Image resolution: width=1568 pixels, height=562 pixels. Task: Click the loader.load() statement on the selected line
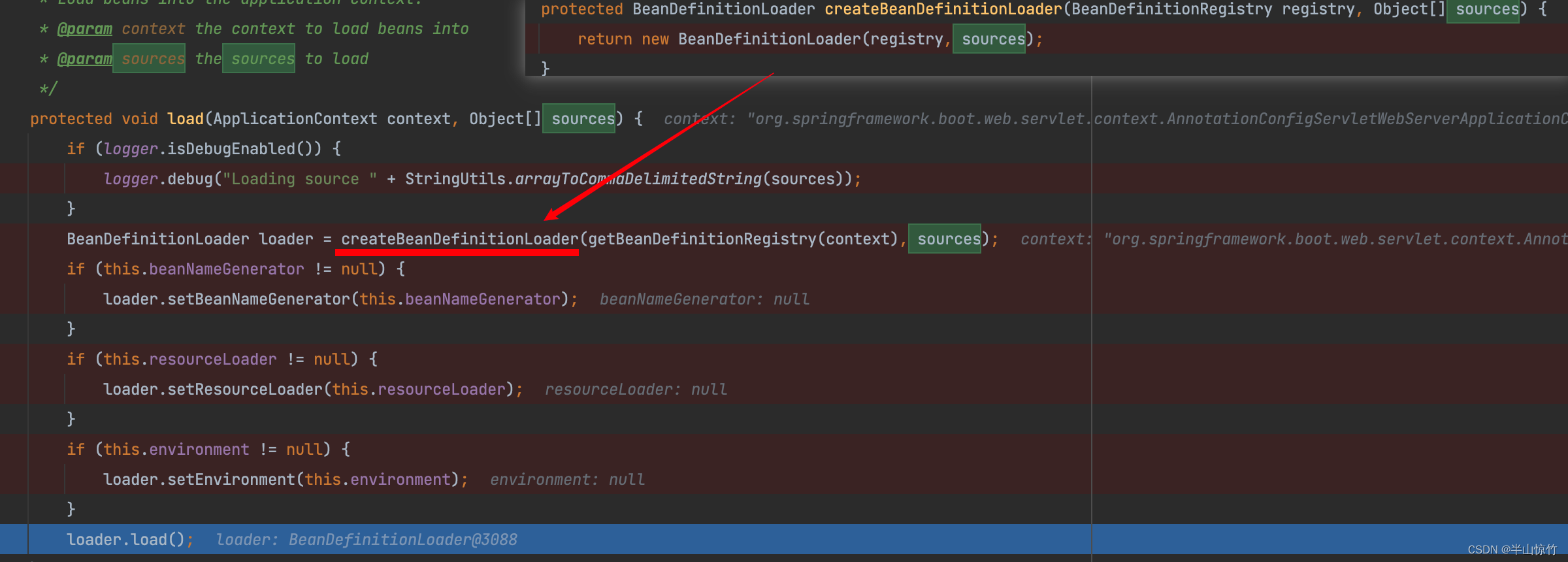point(130,540)
